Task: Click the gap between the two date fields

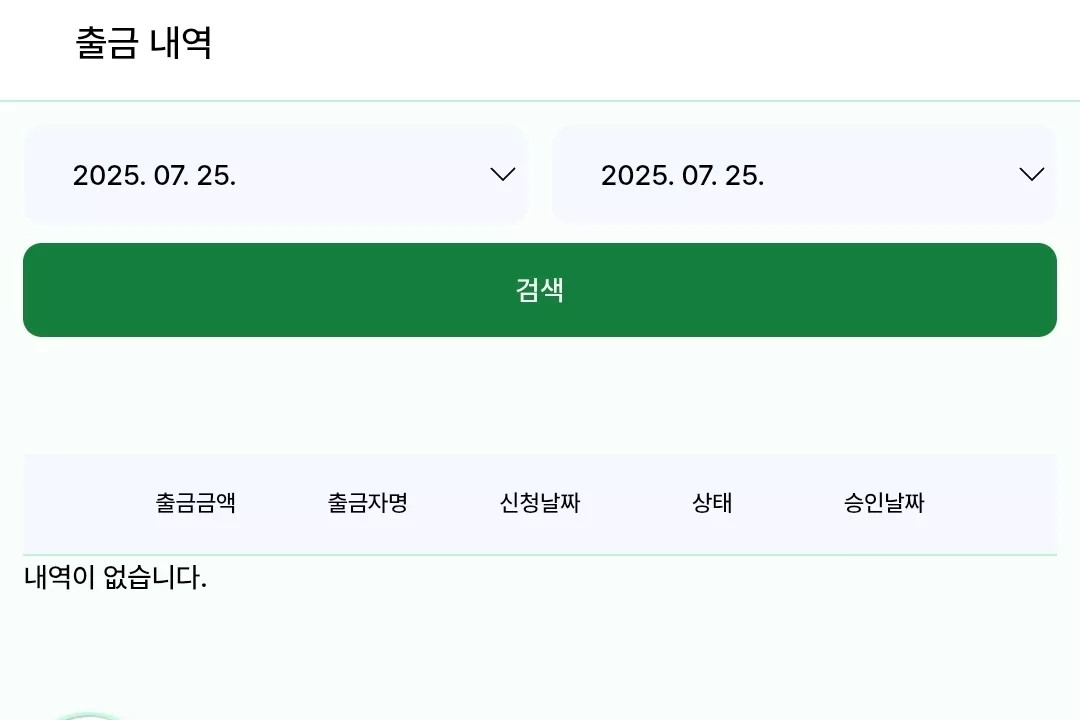Action: pos(540,174)
